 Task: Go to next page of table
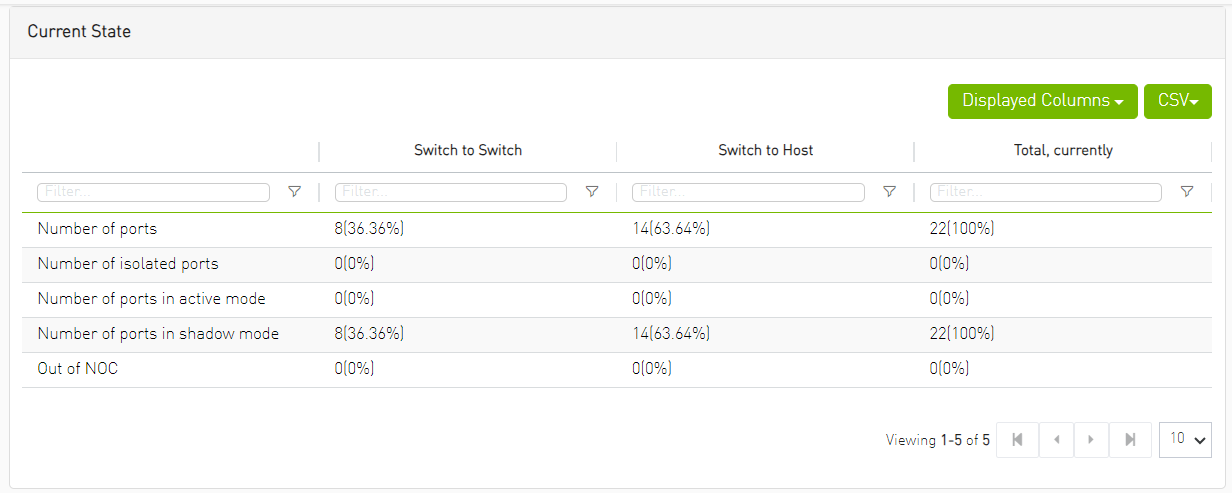(x=1093, y=439)
